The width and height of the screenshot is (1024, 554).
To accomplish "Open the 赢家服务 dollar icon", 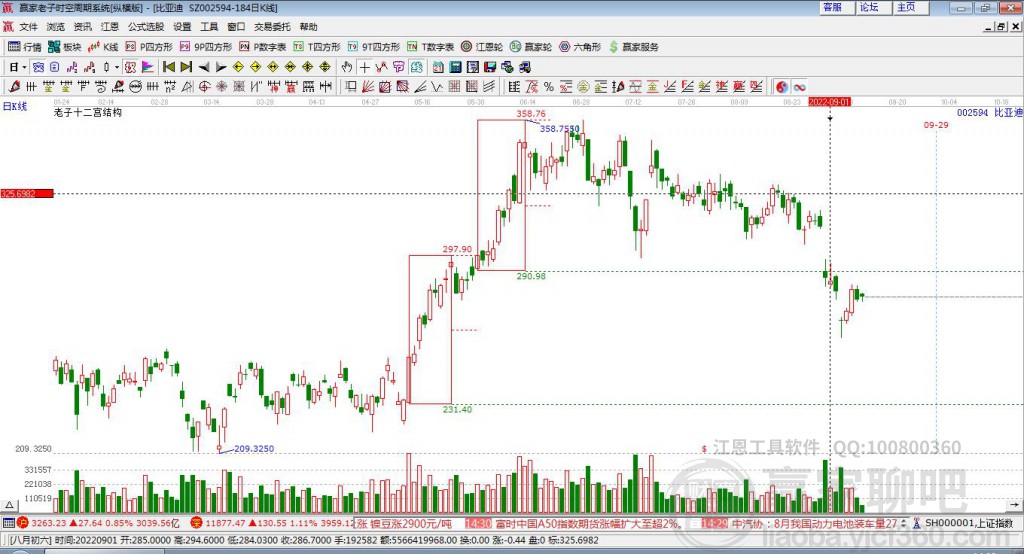I will [x=633, y=47].
